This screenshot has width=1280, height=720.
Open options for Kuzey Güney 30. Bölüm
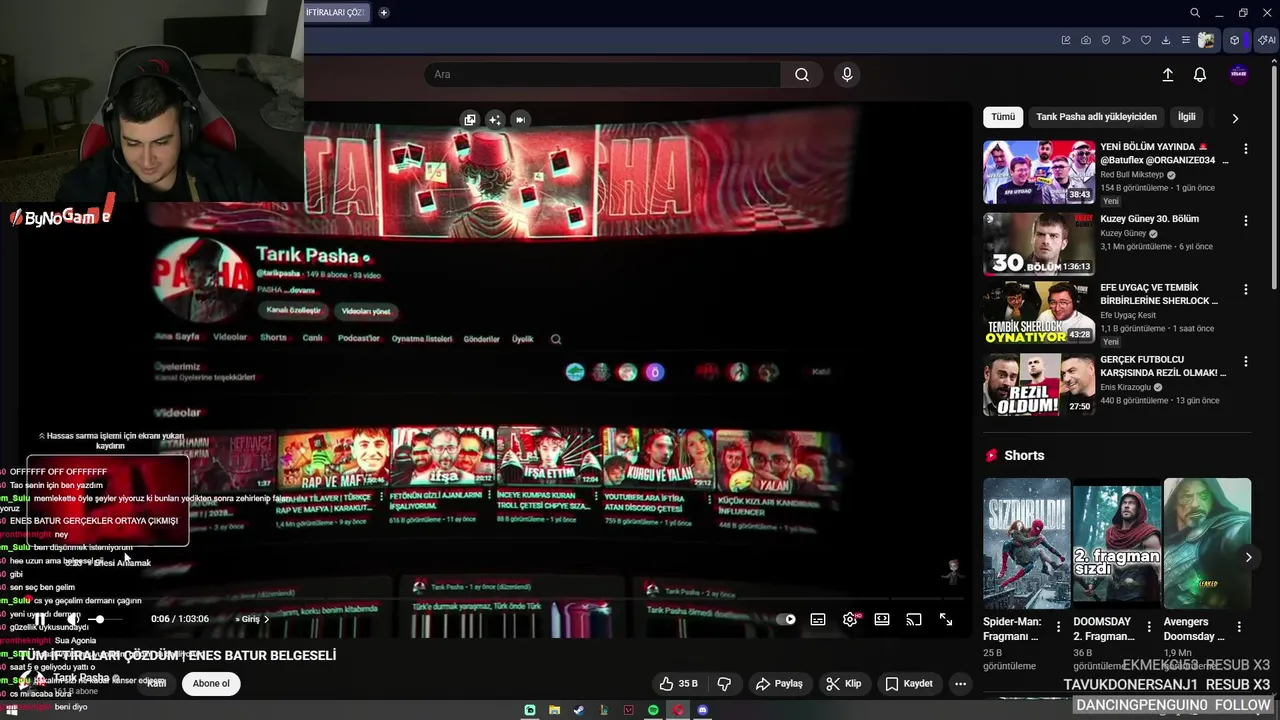[x=1246, y=221]
